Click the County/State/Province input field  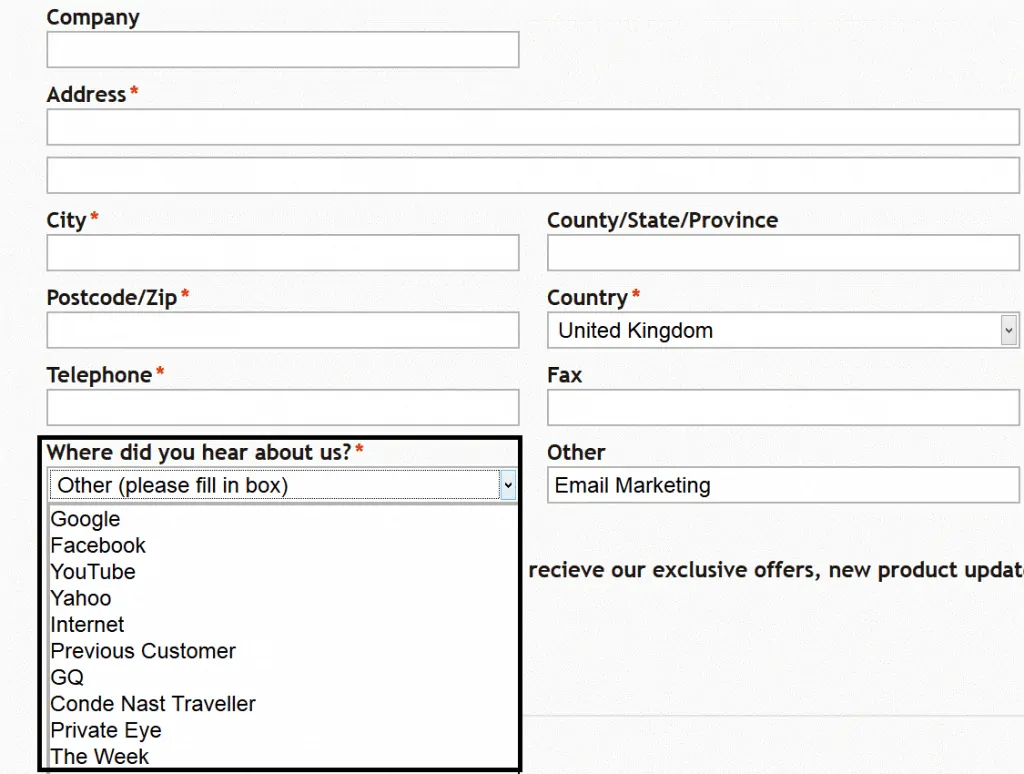[783, 252]
